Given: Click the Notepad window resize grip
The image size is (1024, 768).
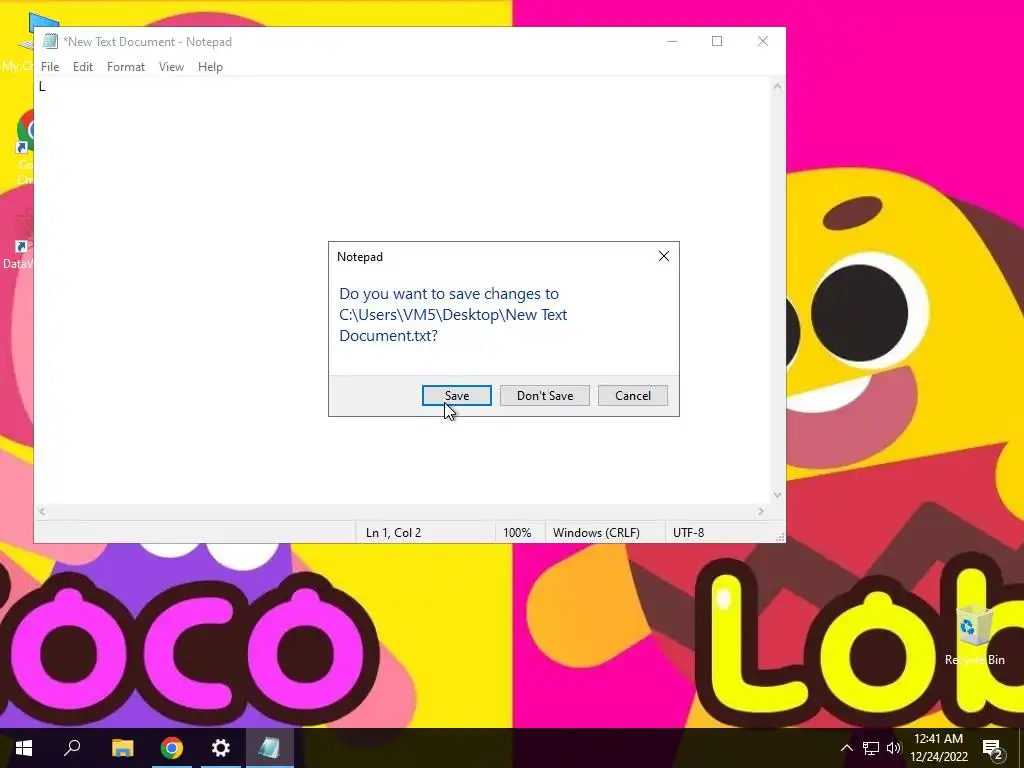Looking at the screenshot, I should click(780, 537).
